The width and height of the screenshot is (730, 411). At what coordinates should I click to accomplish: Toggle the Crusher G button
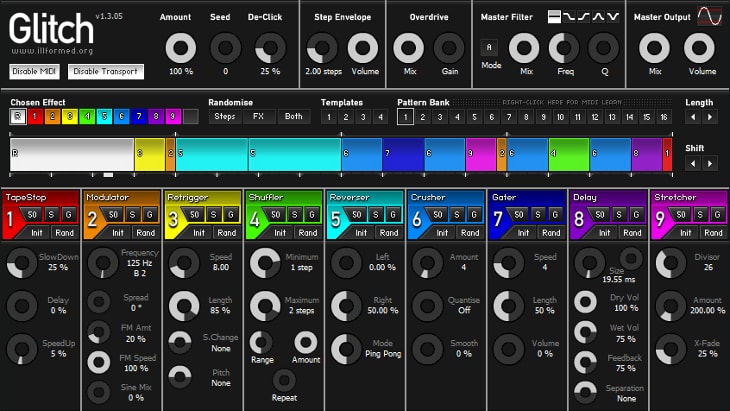tap(474, 215)
